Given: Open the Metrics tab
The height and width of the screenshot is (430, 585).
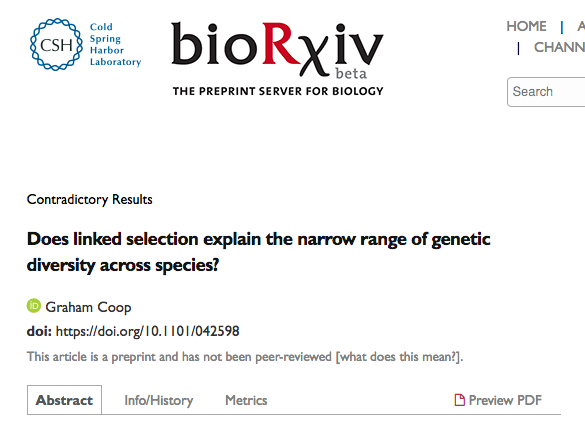Looking at the screenshot, I should tap(246, 401).
